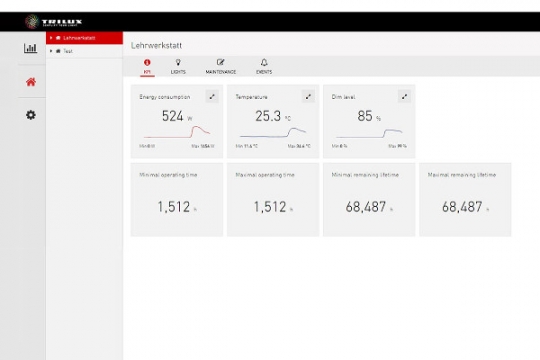Image resolution: width=540 pixels, height=360 pixels.
Task: Select Lehrwerkstatt in the location tree
Action: click(x=84, y=38)
